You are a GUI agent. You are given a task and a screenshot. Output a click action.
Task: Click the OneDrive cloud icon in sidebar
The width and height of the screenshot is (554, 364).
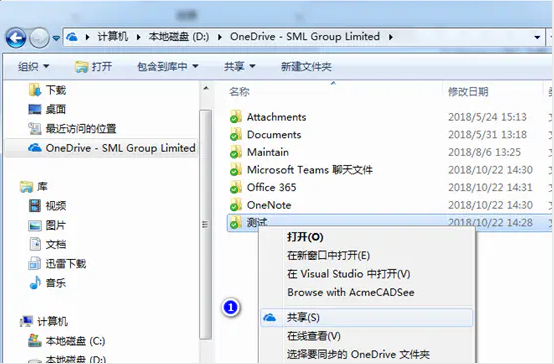tap(35, 147)
